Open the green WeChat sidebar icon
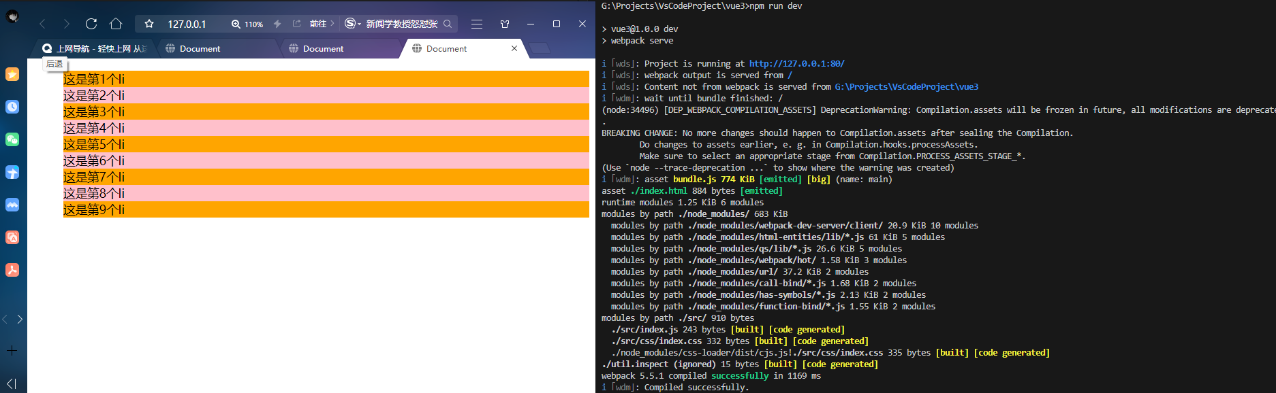 click(x=12, y=139)
